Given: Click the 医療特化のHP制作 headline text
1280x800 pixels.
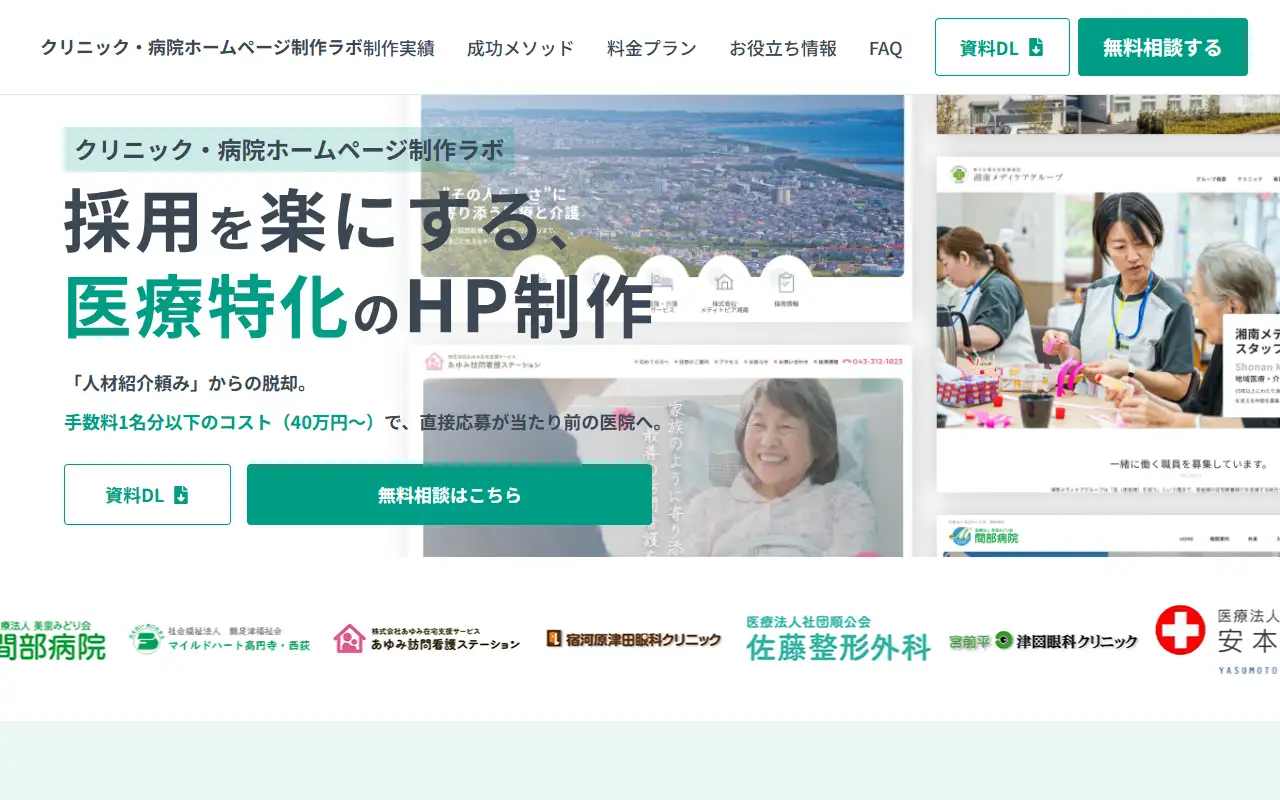Looking at the screenshot, I should click(359, 308).
